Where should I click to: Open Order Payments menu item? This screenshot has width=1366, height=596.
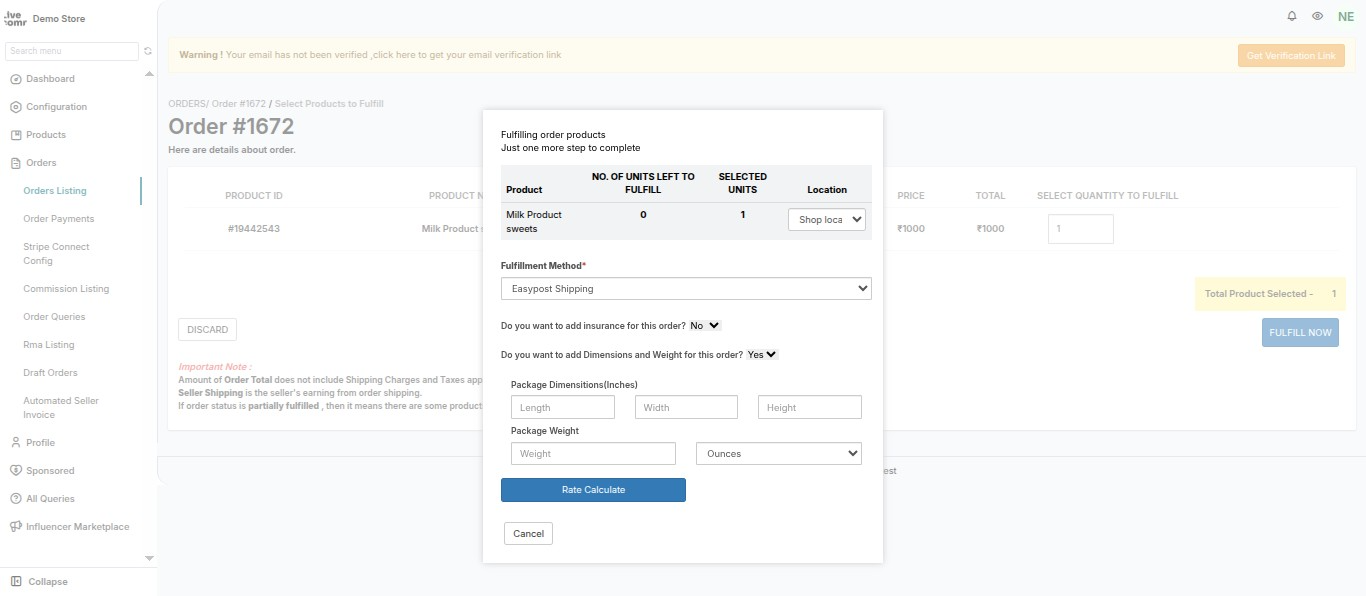click(59, 218)
